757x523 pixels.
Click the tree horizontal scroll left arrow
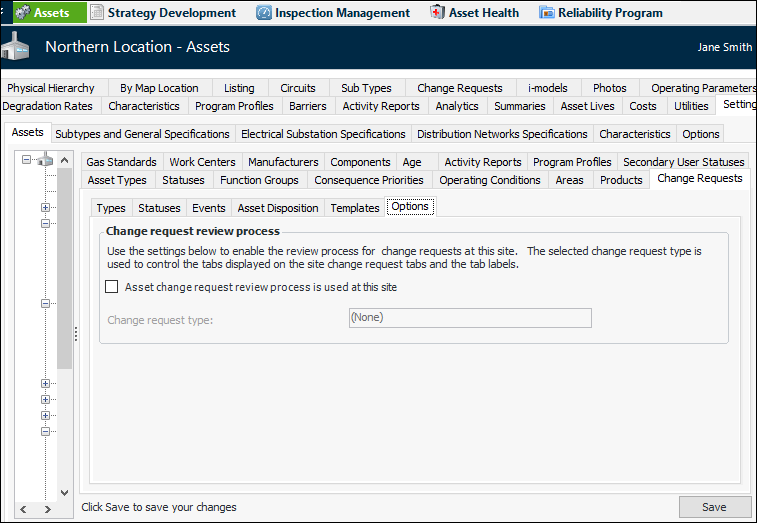pyautogui.click(x=23, y=509)
